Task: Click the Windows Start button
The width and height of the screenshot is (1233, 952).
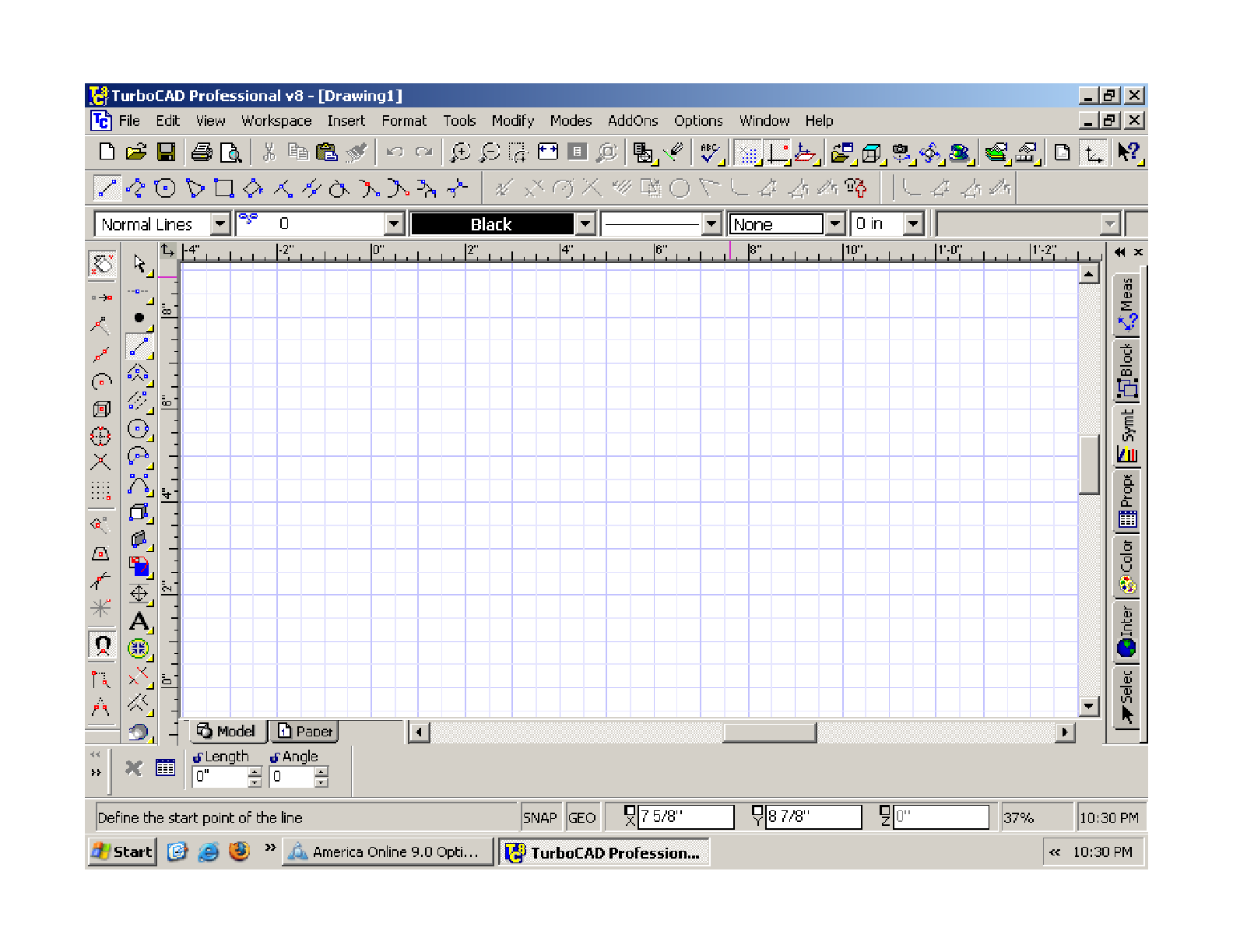Action: click(121, 852)
